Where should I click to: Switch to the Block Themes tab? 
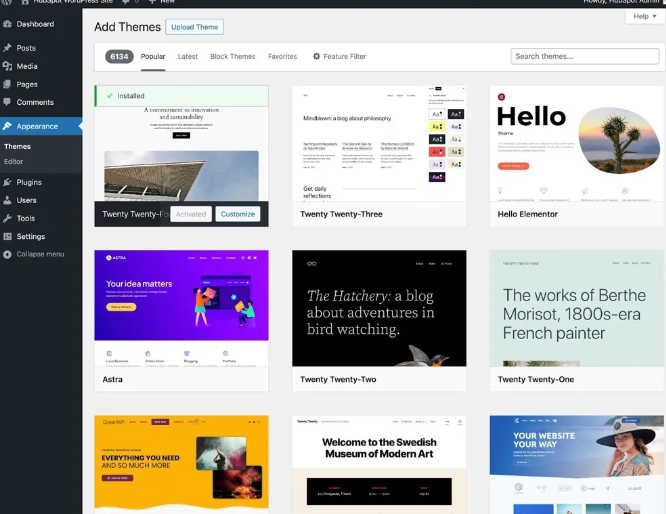tap(232, 57)
